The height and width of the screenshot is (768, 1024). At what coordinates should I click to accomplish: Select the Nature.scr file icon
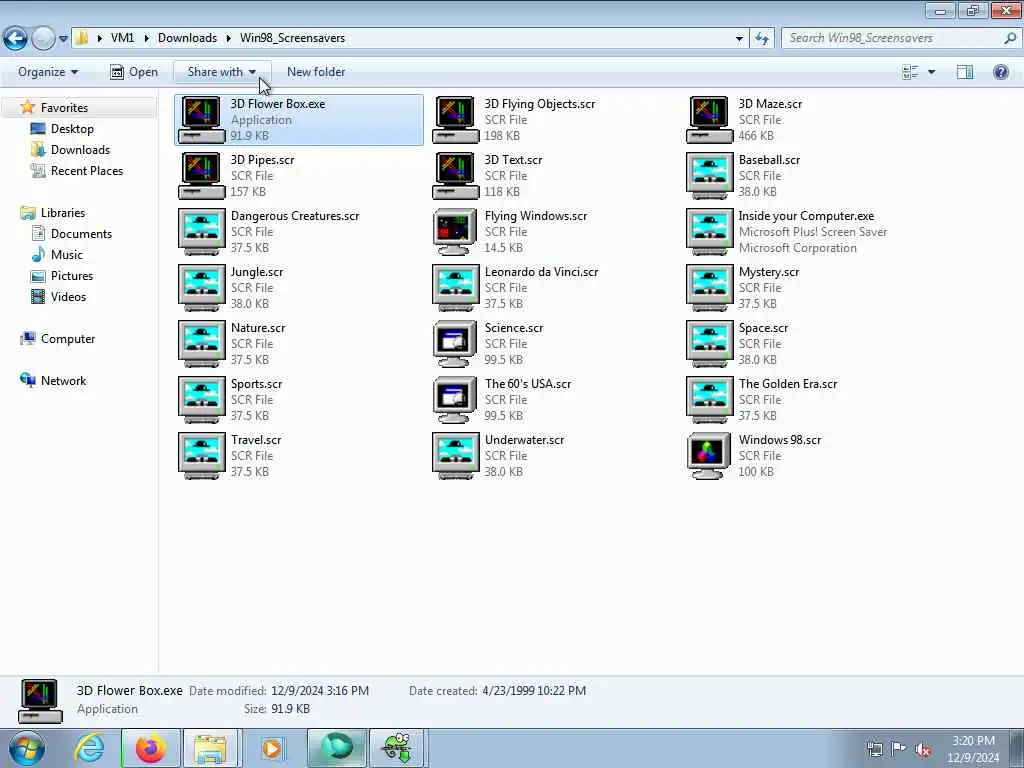click(201, 344)
